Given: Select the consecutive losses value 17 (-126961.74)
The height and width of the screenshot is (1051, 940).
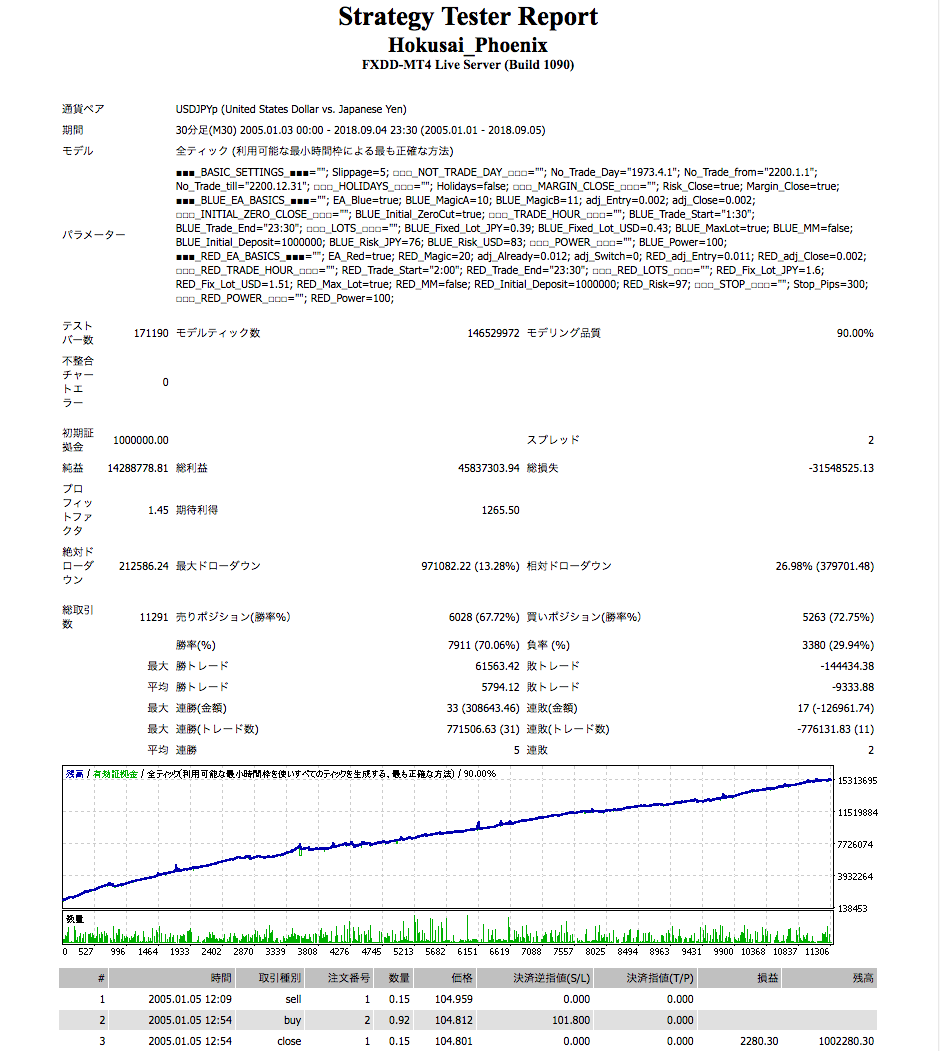Looking at the screenshot, I should [x=835, y=708].
